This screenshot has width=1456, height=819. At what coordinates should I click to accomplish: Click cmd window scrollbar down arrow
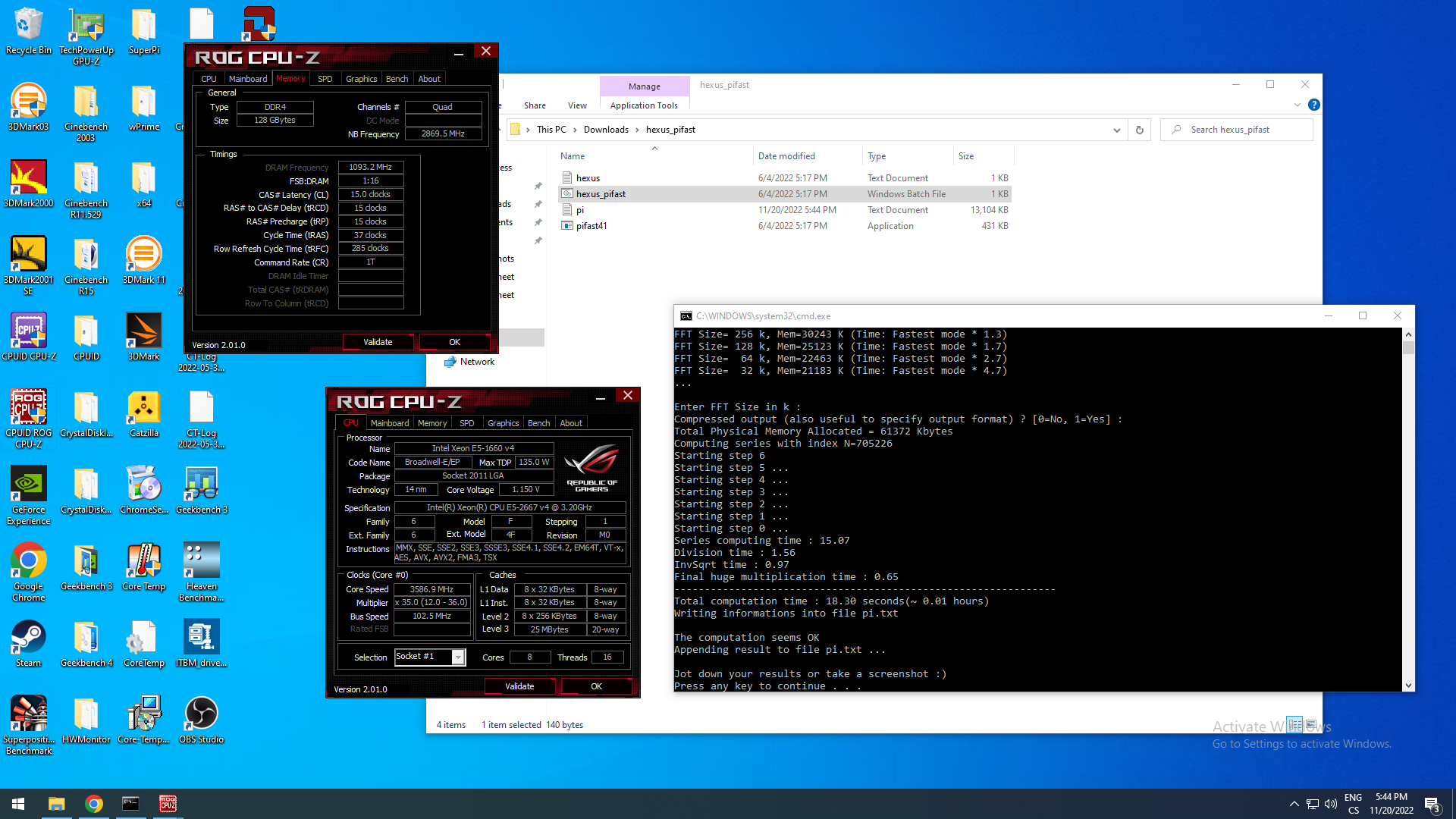(x=1408, y=686)
